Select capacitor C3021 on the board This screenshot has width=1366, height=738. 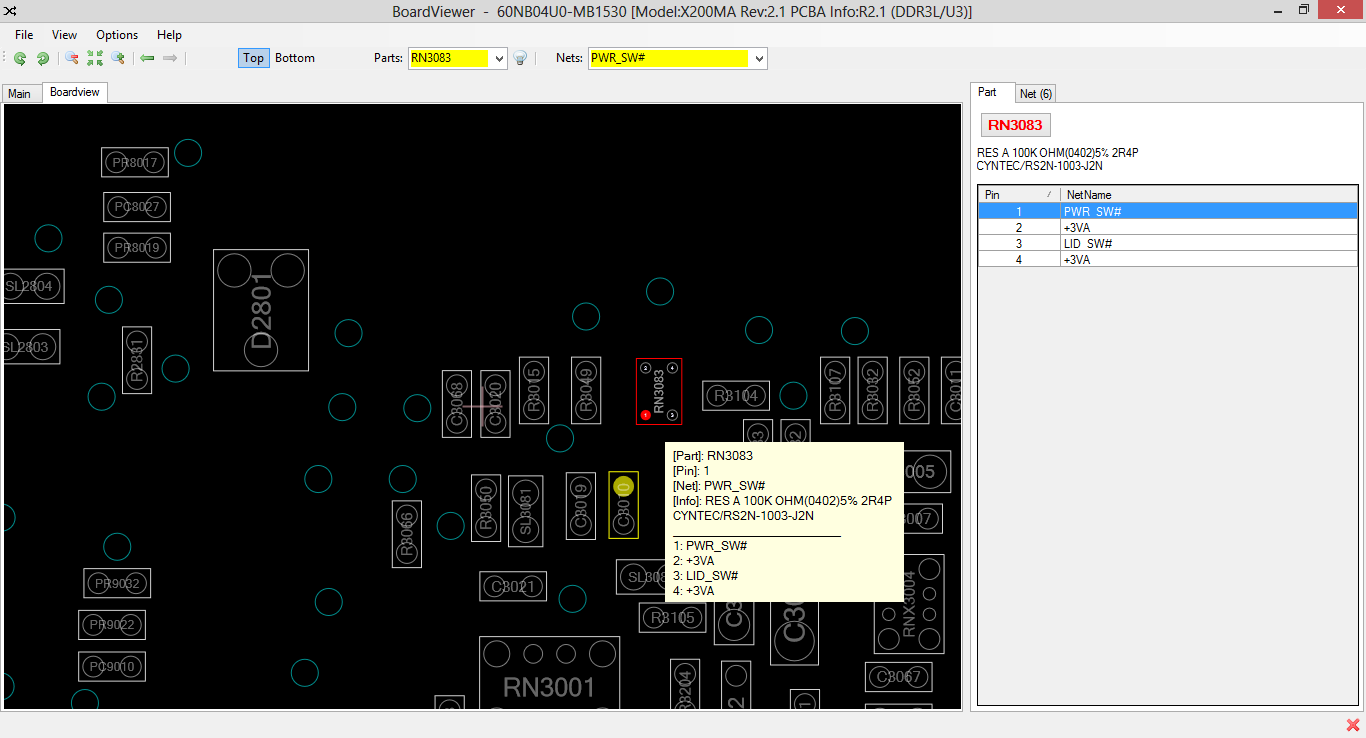[513, 586]
